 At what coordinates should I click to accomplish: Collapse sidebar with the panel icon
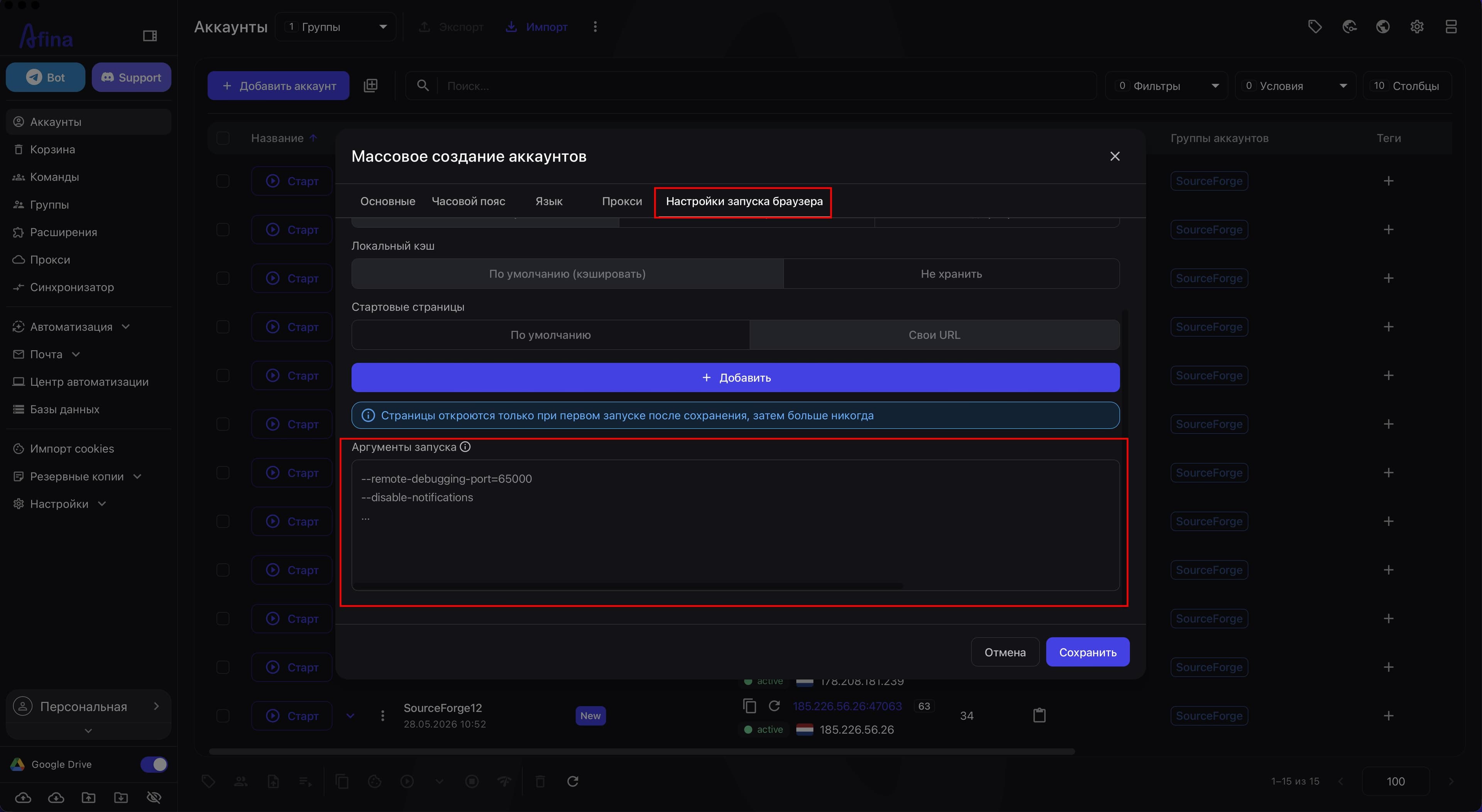(150, 36)
